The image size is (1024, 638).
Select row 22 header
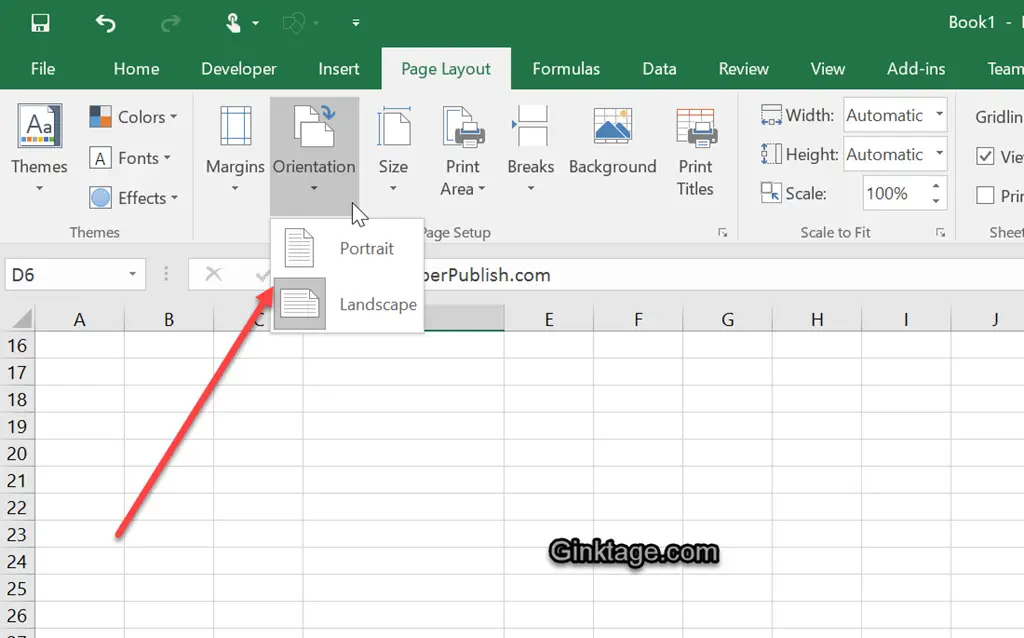point(17,507)
